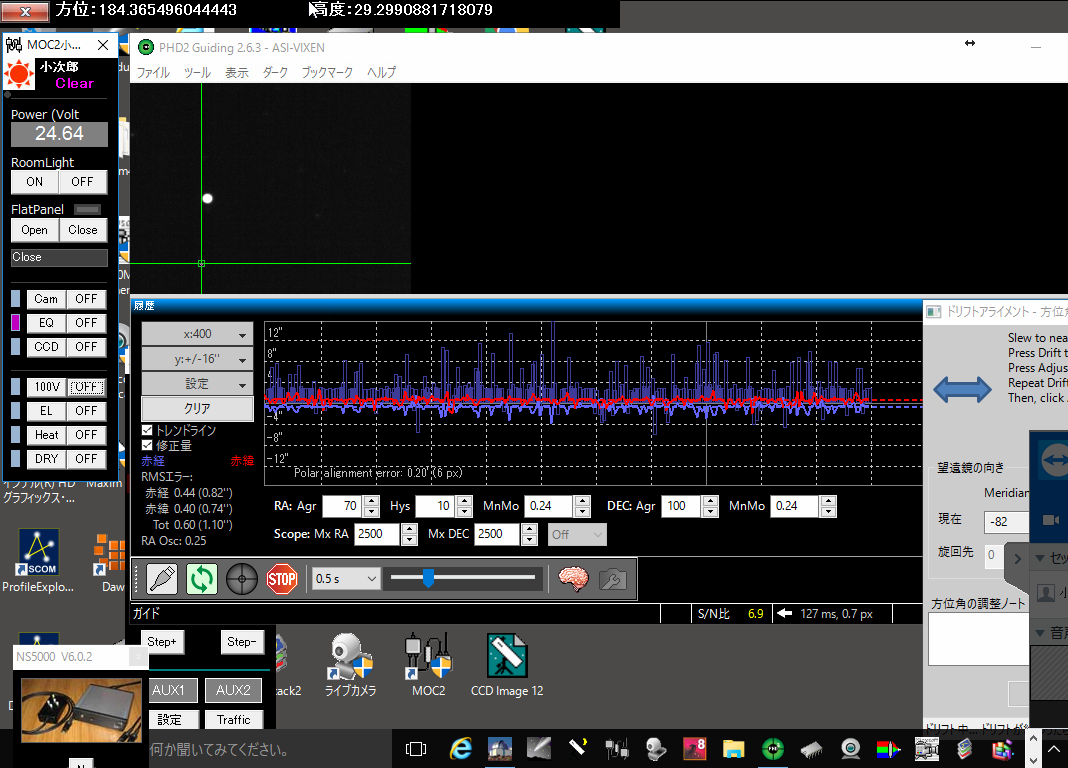Viewport: 1068px width, 768px height.
Task: Open the PHD2 connect equipment (USB plug) icon
Action: tap(162, 579)
